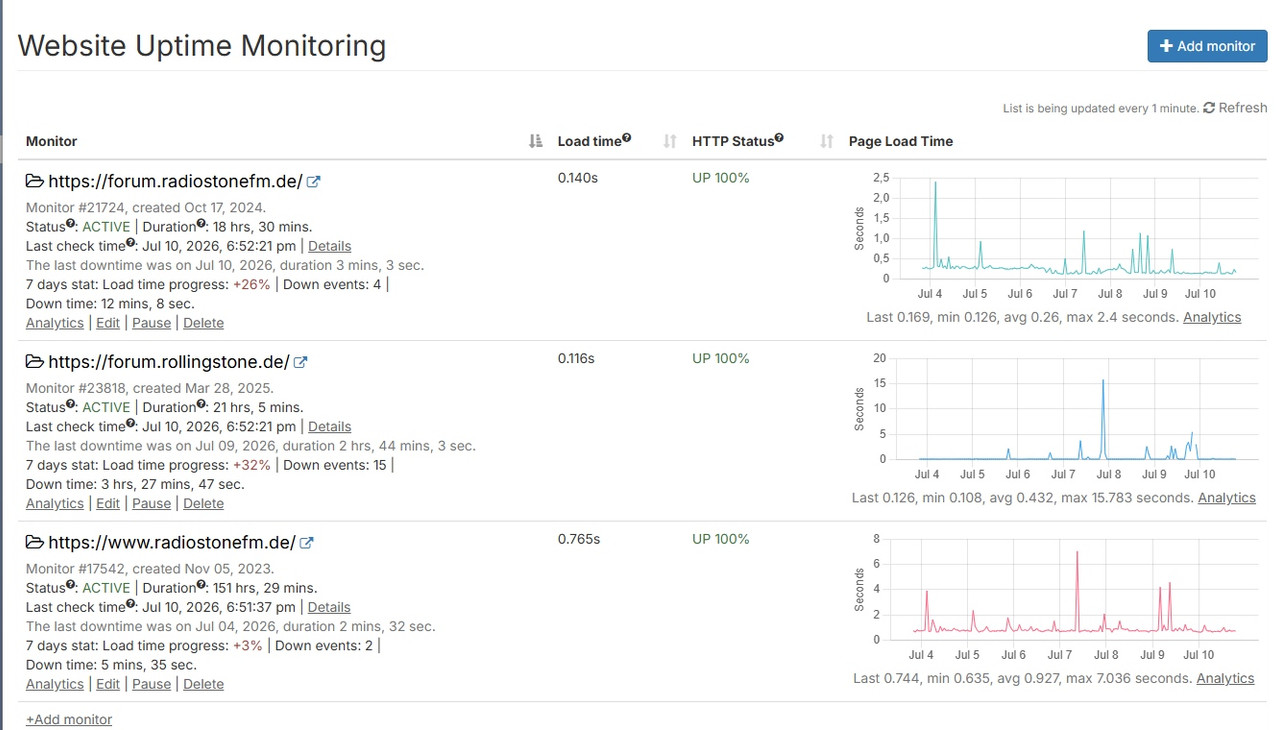The width and height of the screenshot is (1279, 730).
Task: Open Details for www.radiostonefm.de last check
Action: [x=329, y=607]
